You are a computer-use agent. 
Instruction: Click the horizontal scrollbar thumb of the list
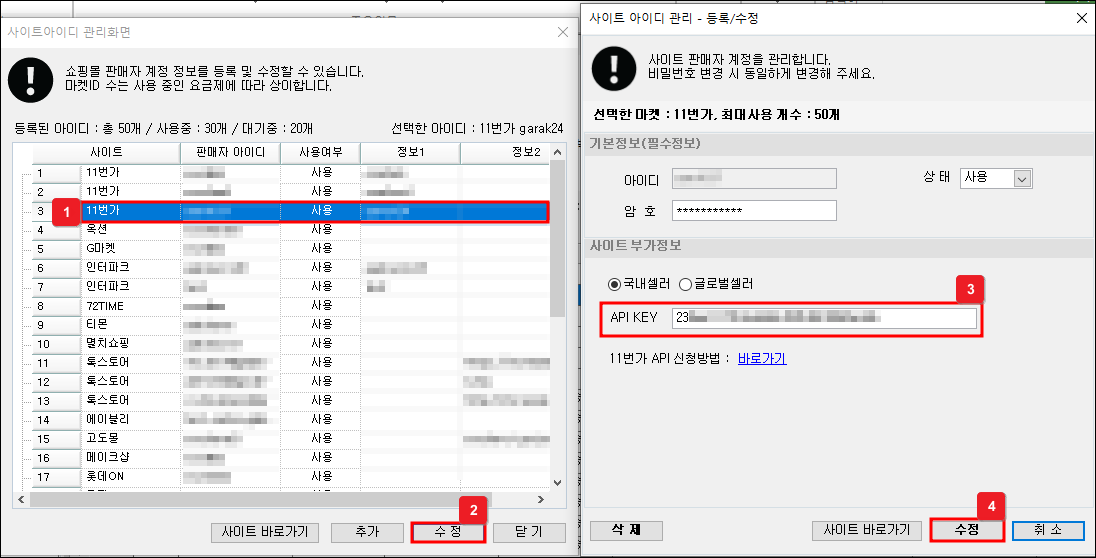260,499
